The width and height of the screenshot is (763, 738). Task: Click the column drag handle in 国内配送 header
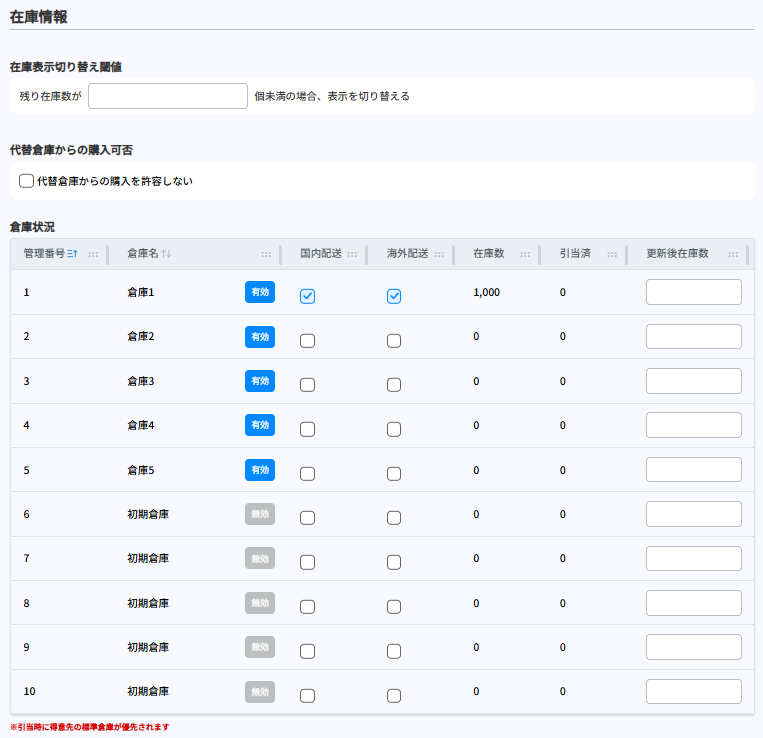352,254
